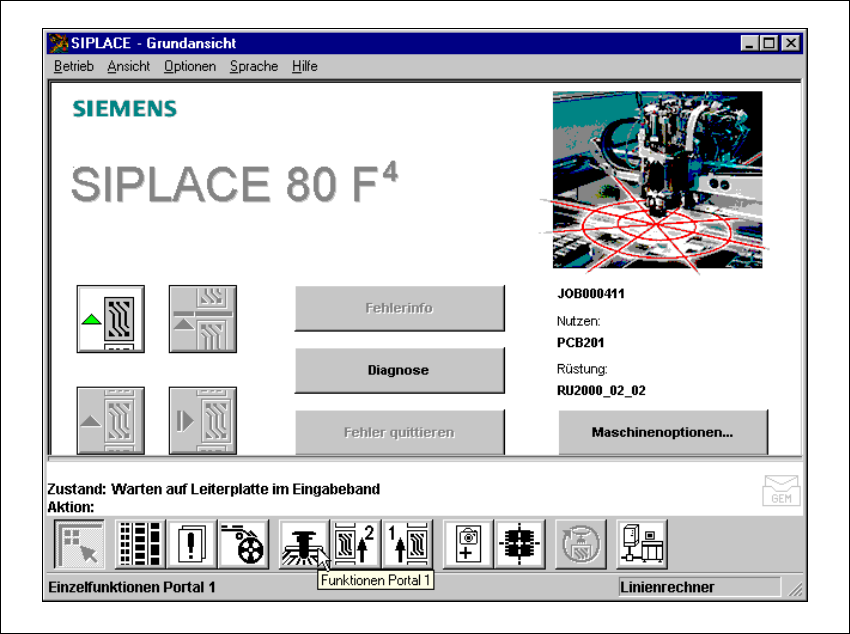Click the Diagnose button
Image resolution: width=850 pixels, height=634 pixels.
click(400, 370)
